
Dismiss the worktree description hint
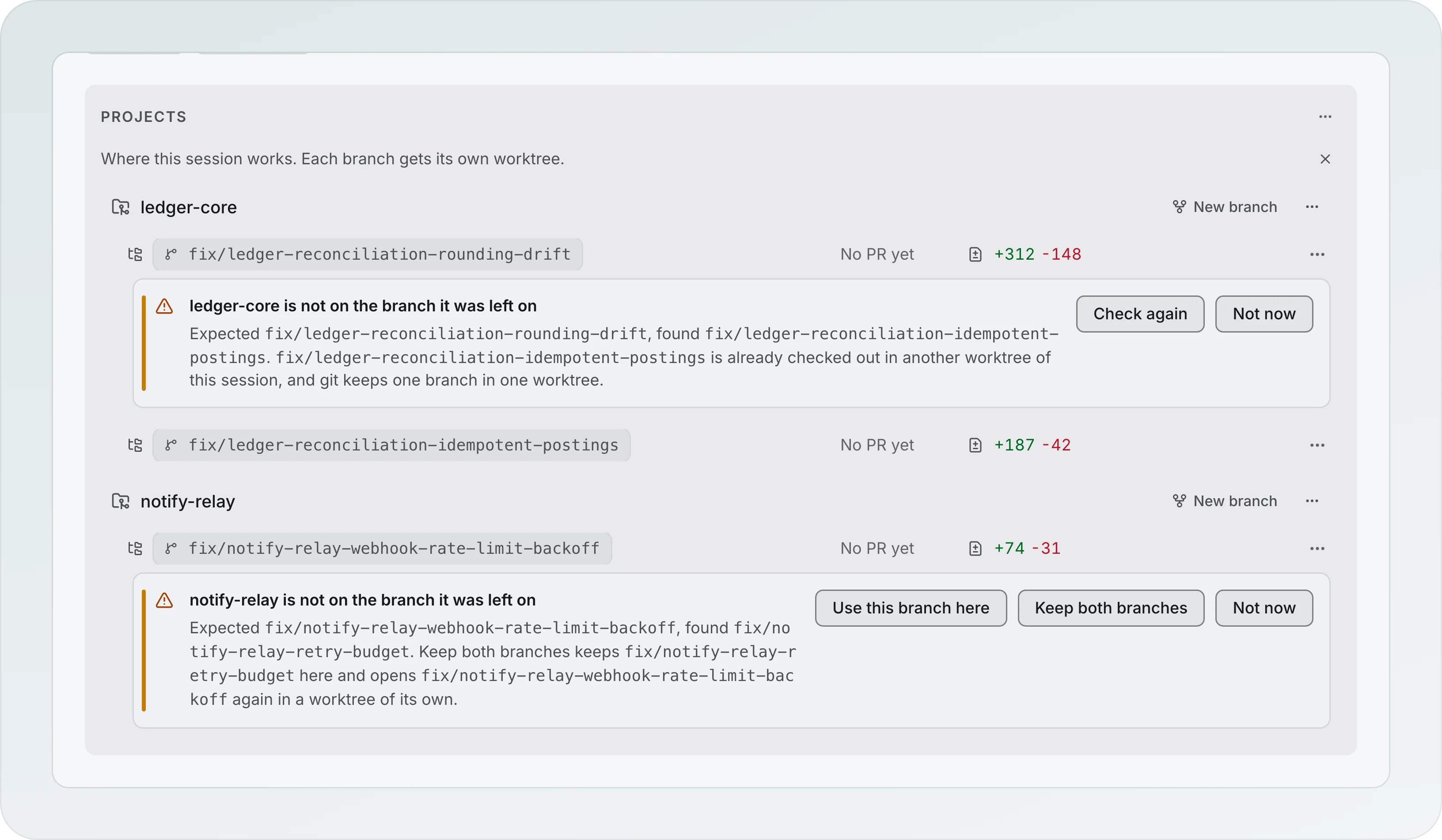click(x=1324, y=159)
